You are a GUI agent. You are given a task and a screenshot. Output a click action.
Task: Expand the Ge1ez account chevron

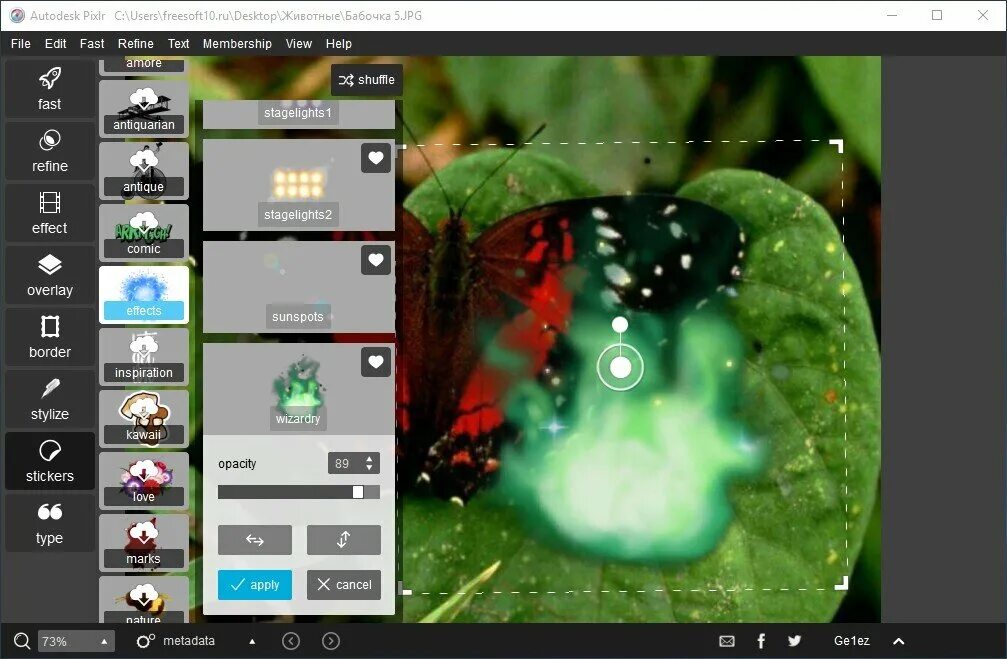coord(899,641)
